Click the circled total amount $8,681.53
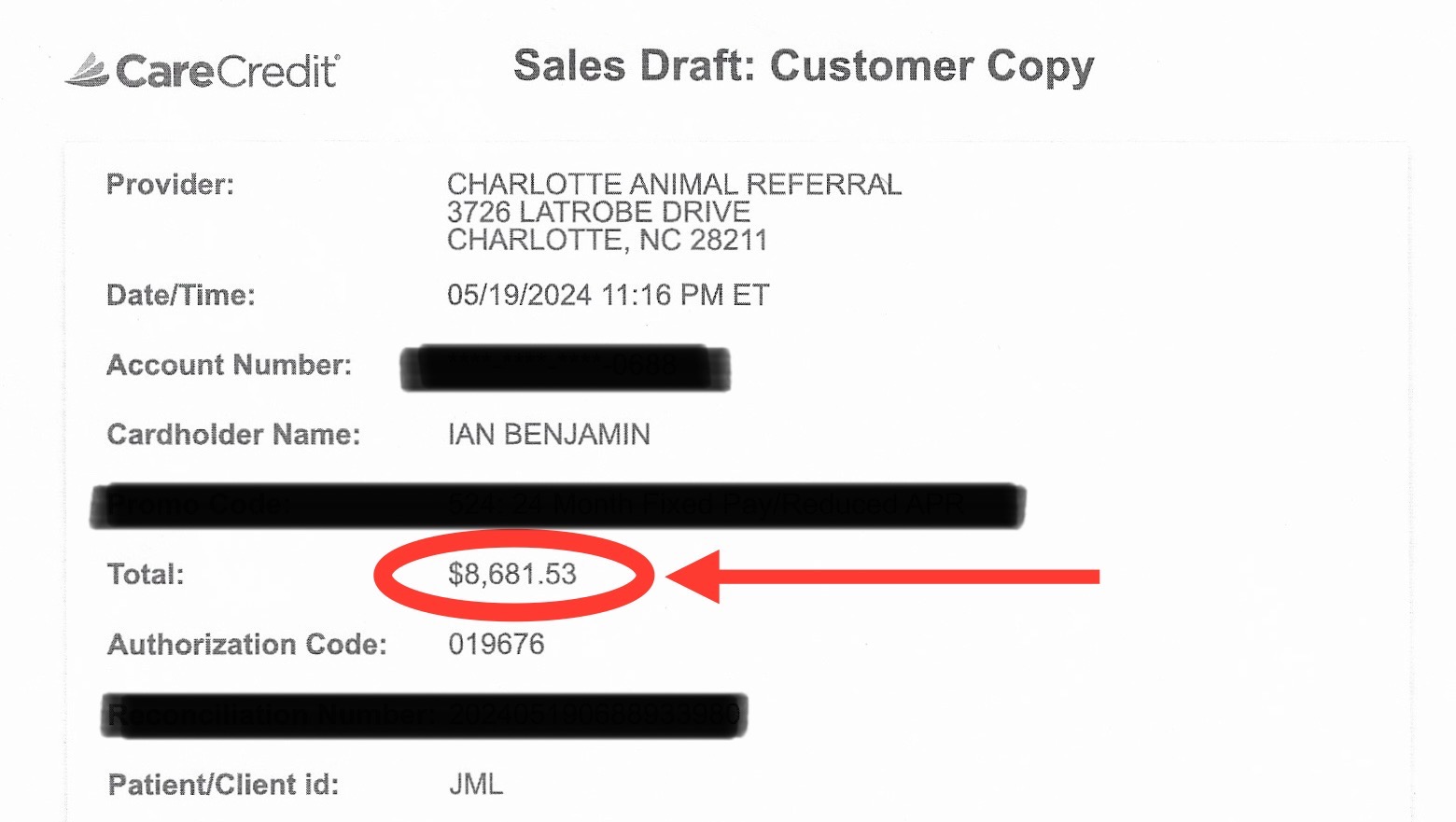 [512, 574]
